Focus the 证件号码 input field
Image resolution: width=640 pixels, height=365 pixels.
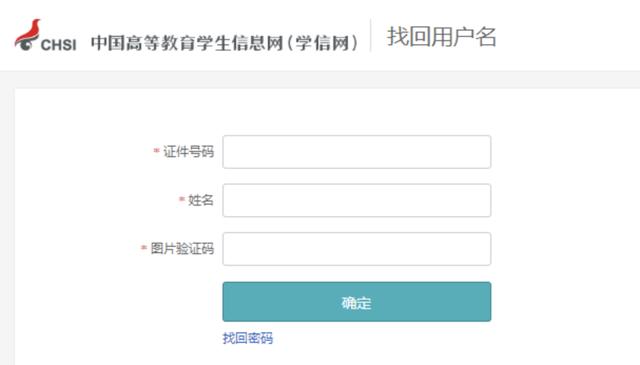(x=357, y=152)
